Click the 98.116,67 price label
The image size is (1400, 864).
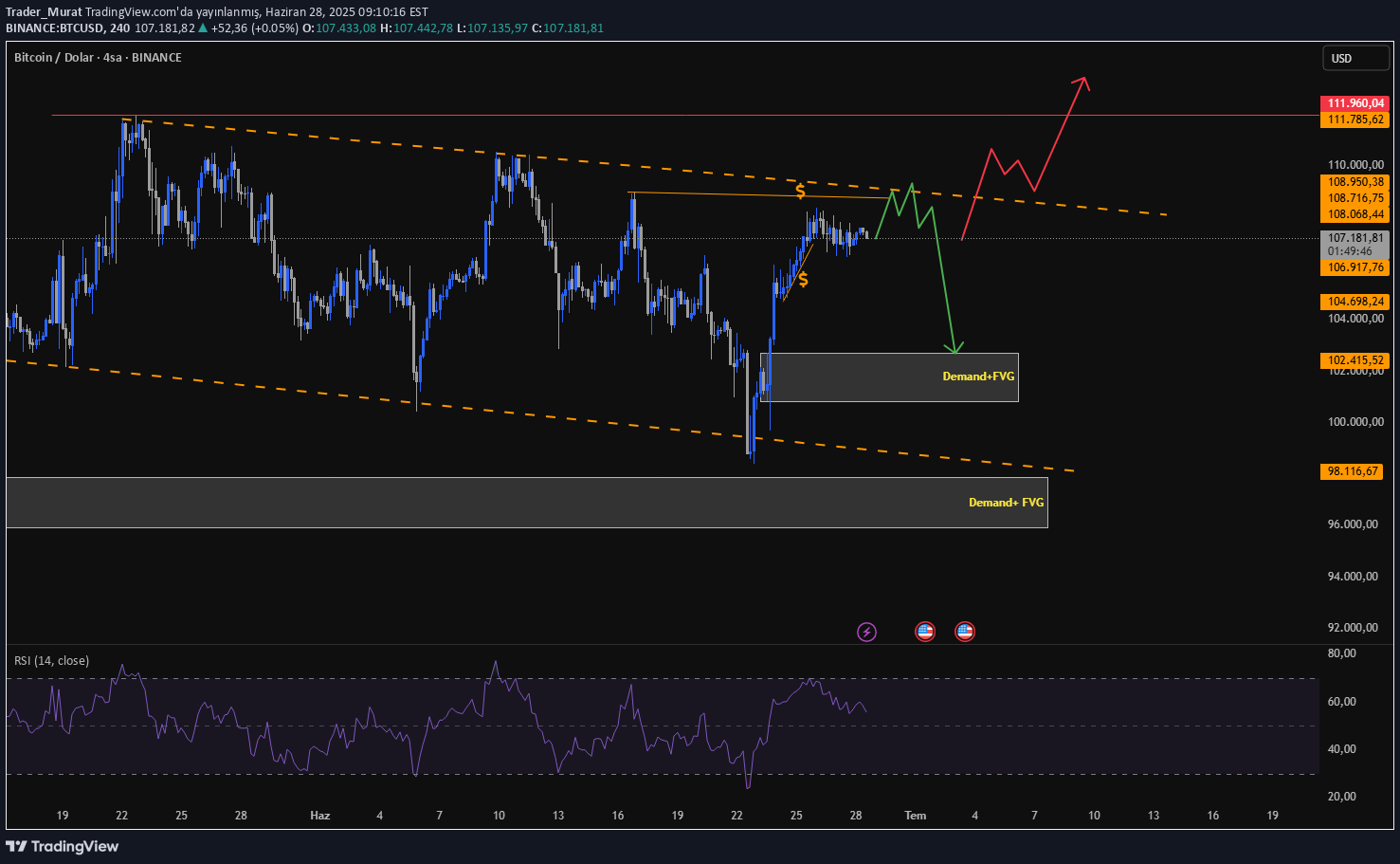point(1352,471)
